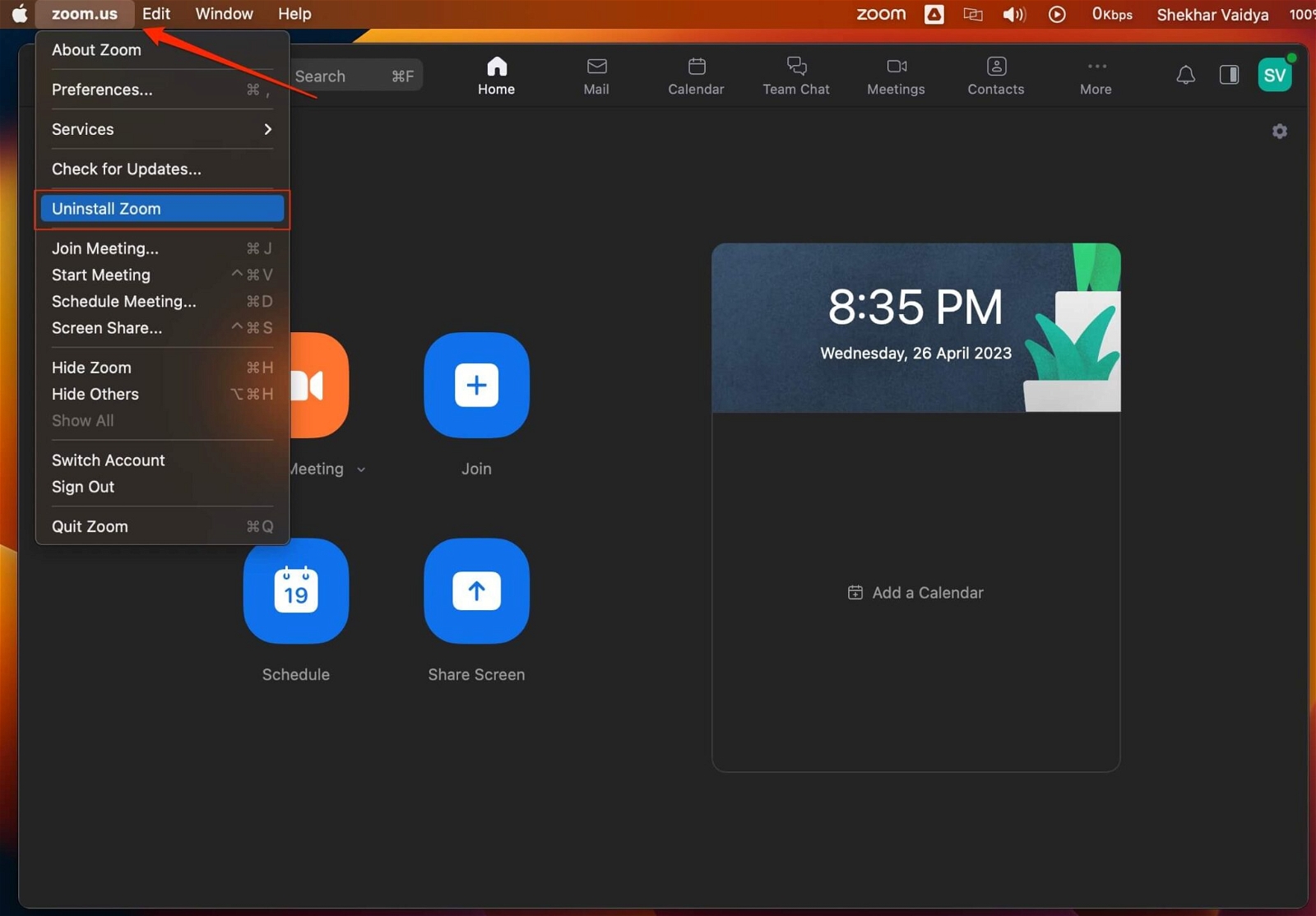Open the screen mirroring menu bar icon
The height and width of the screenshot is (916, 1316).
pos(973,14)
